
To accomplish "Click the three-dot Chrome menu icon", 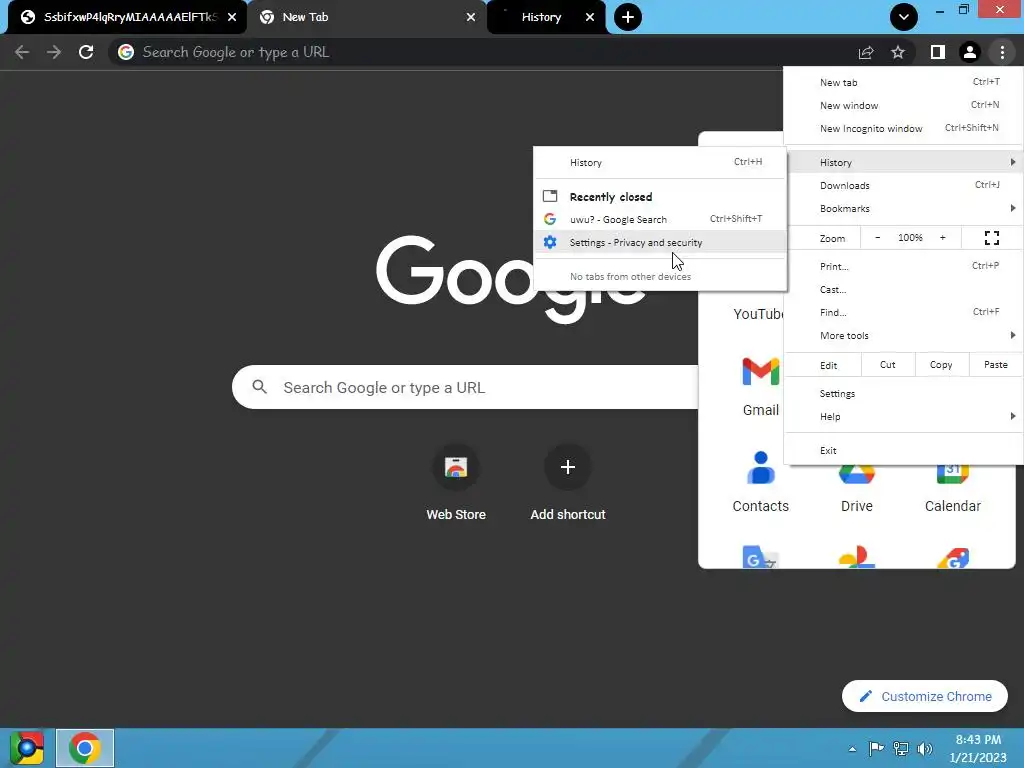I will 1002,52.
